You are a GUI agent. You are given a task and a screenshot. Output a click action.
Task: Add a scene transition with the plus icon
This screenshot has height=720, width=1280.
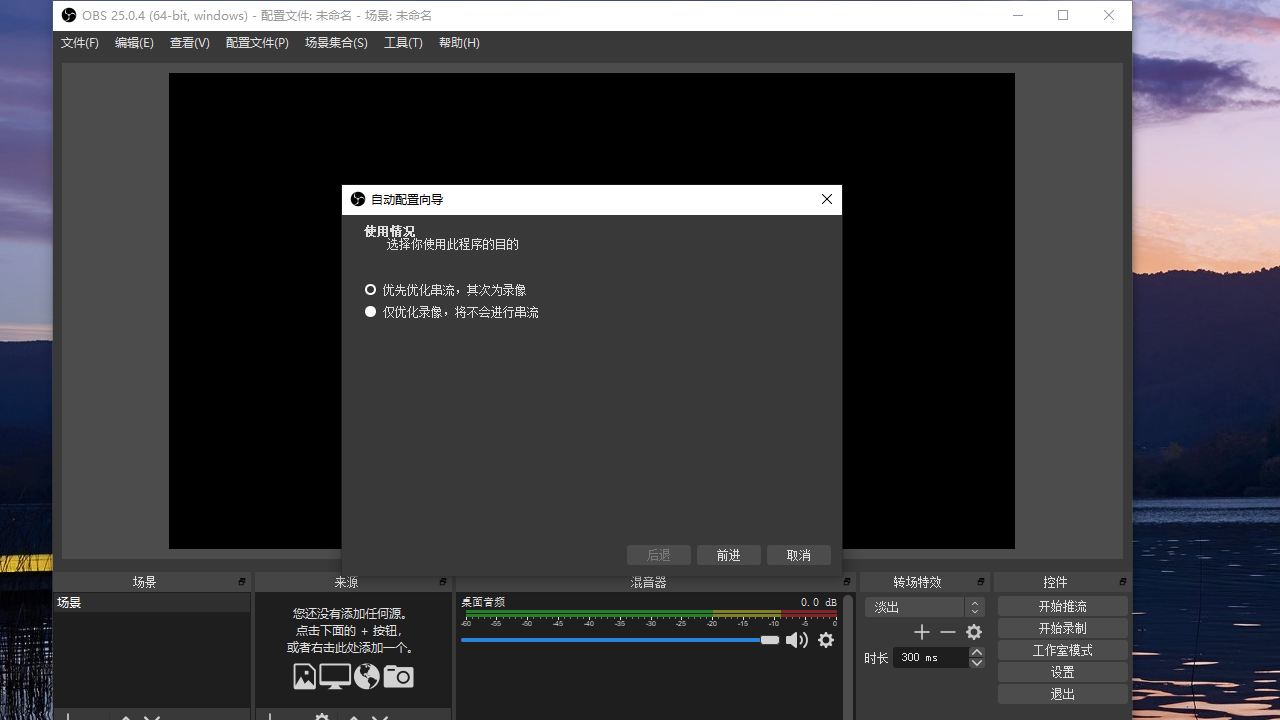[x=922, y=632]
